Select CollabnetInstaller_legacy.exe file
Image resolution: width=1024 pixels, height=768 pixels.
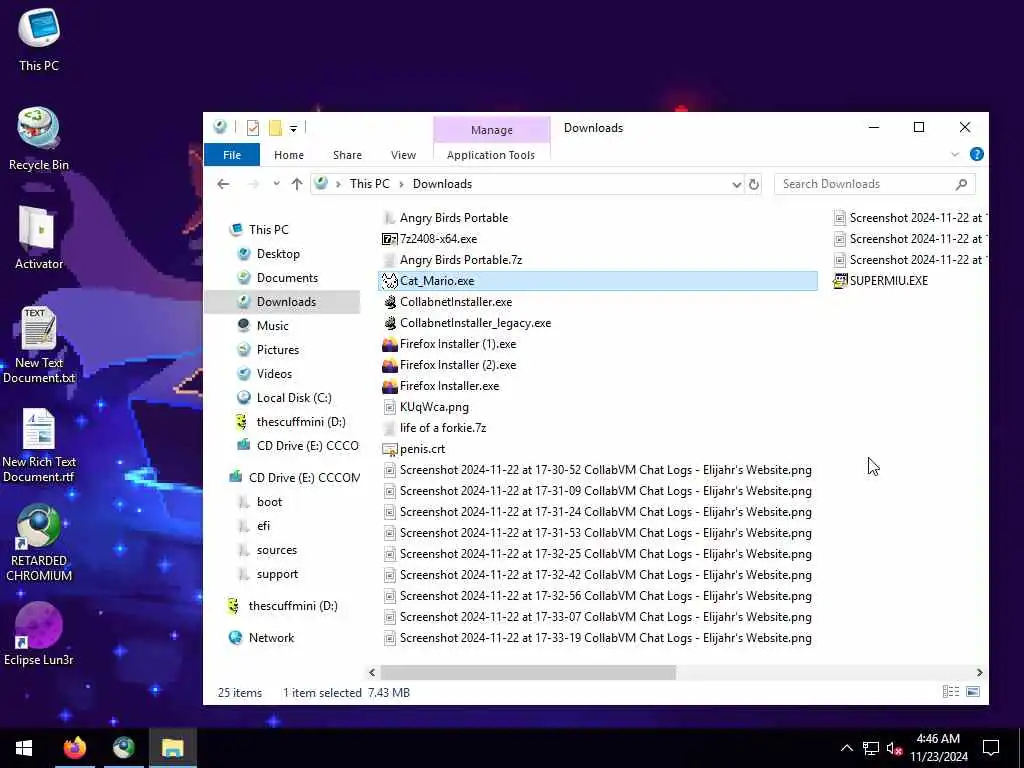pos(475,323)
